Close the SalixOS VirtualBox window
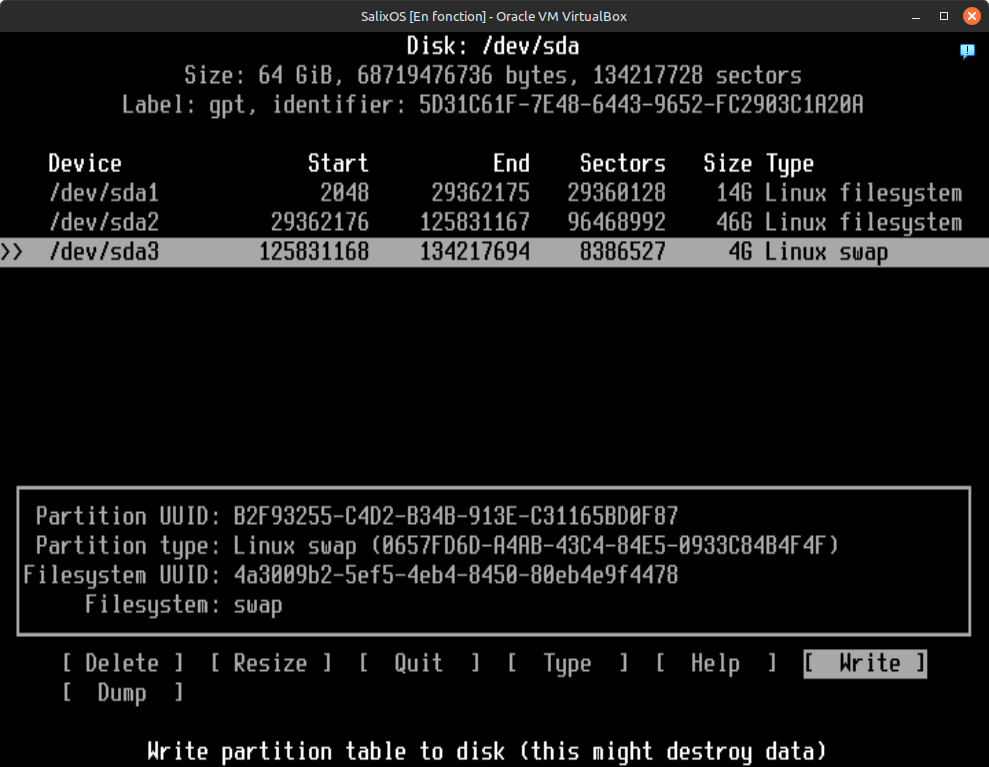Viewport: 989px width, 767px height. point(970,17)
